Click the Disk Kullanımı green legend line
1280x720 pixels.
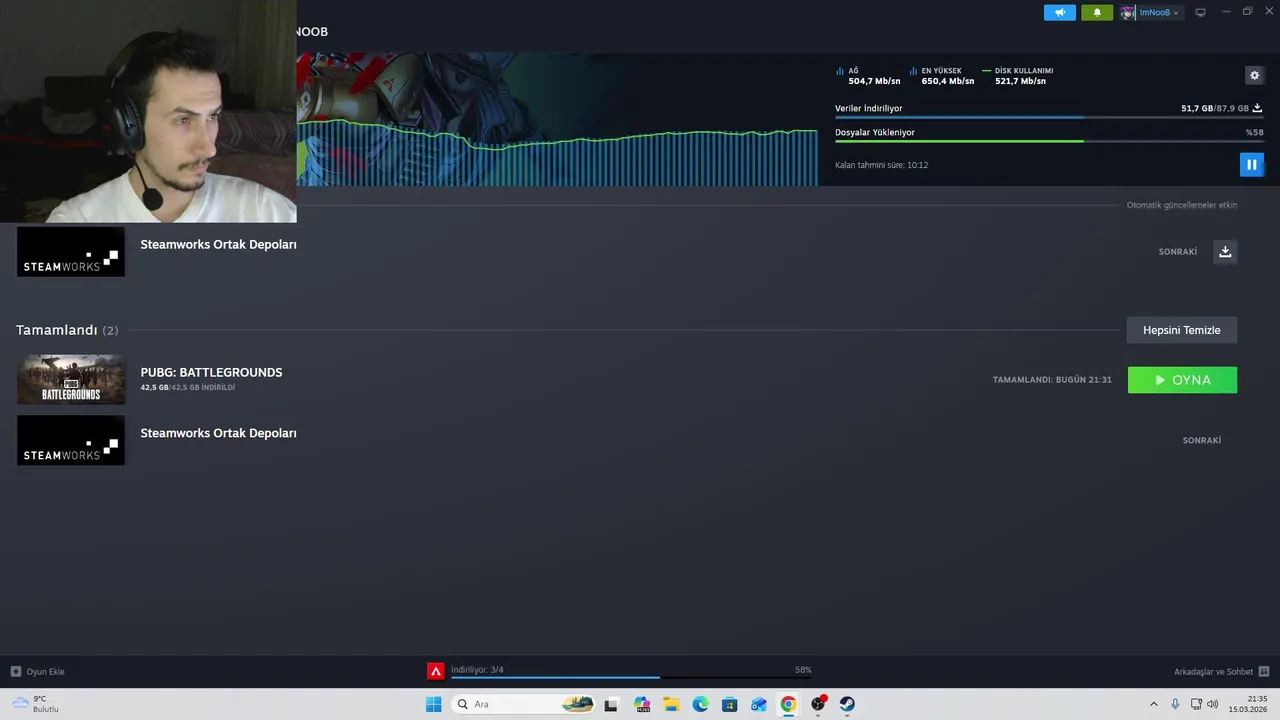[x=986, y=71]
